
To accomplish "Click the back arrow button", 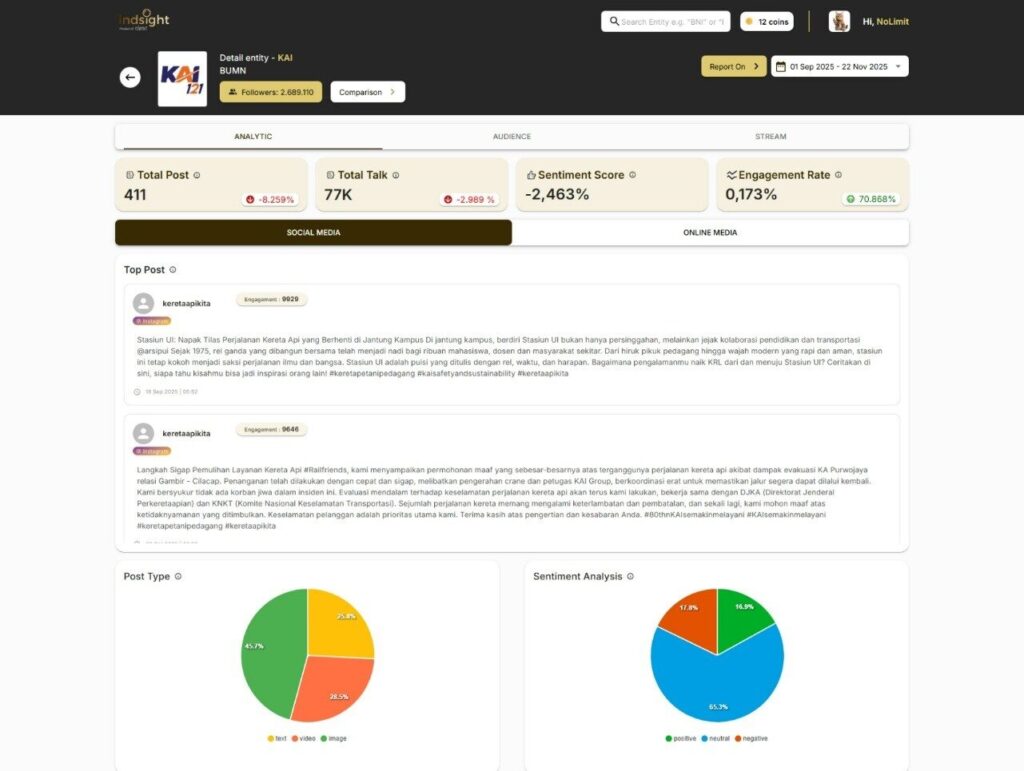I will point(130,77).
